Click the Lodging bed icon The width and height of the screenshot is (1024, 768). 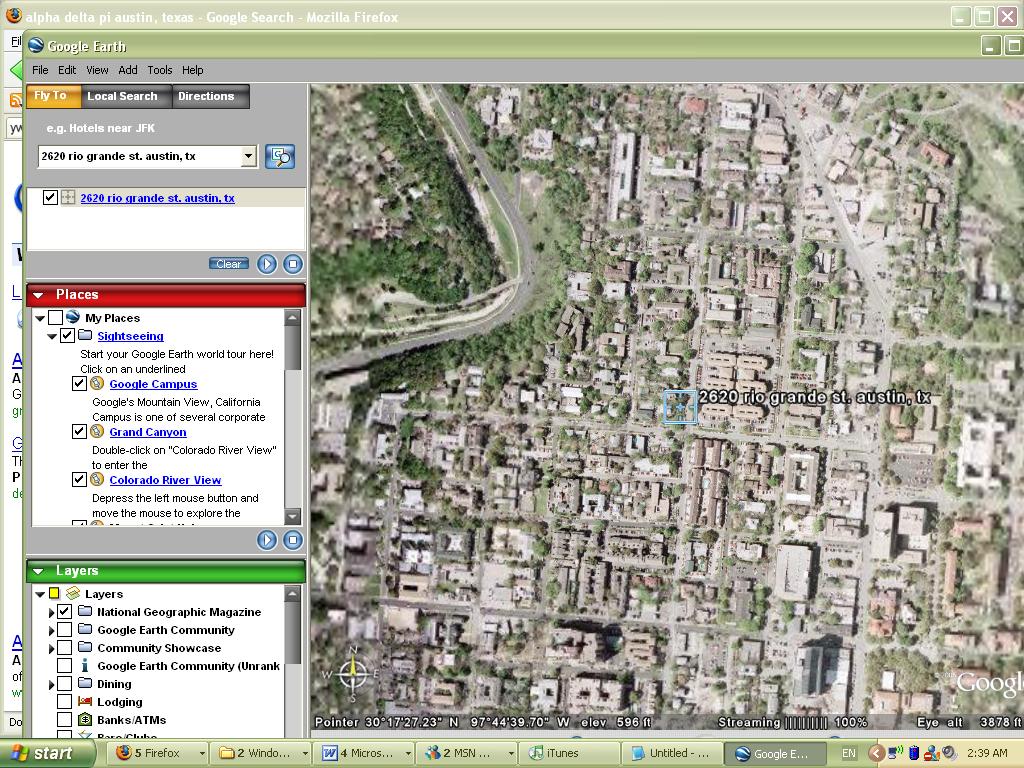click(x=85, y=701)
